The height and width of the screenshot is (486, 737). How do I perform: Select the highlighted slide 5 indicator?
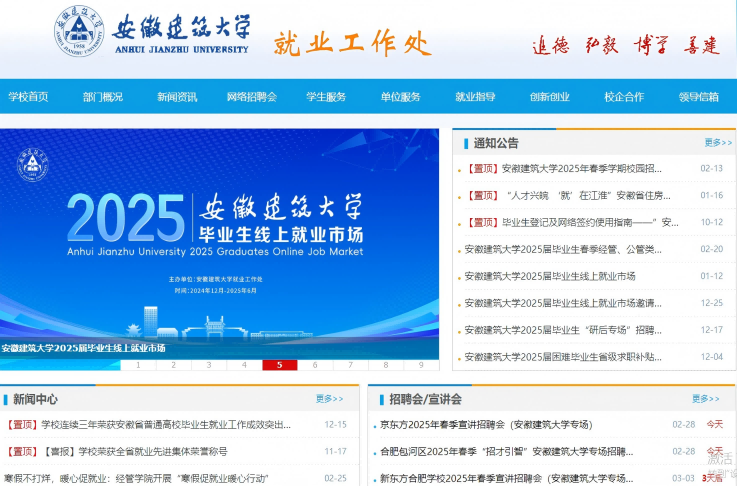(x=279, y=365)
